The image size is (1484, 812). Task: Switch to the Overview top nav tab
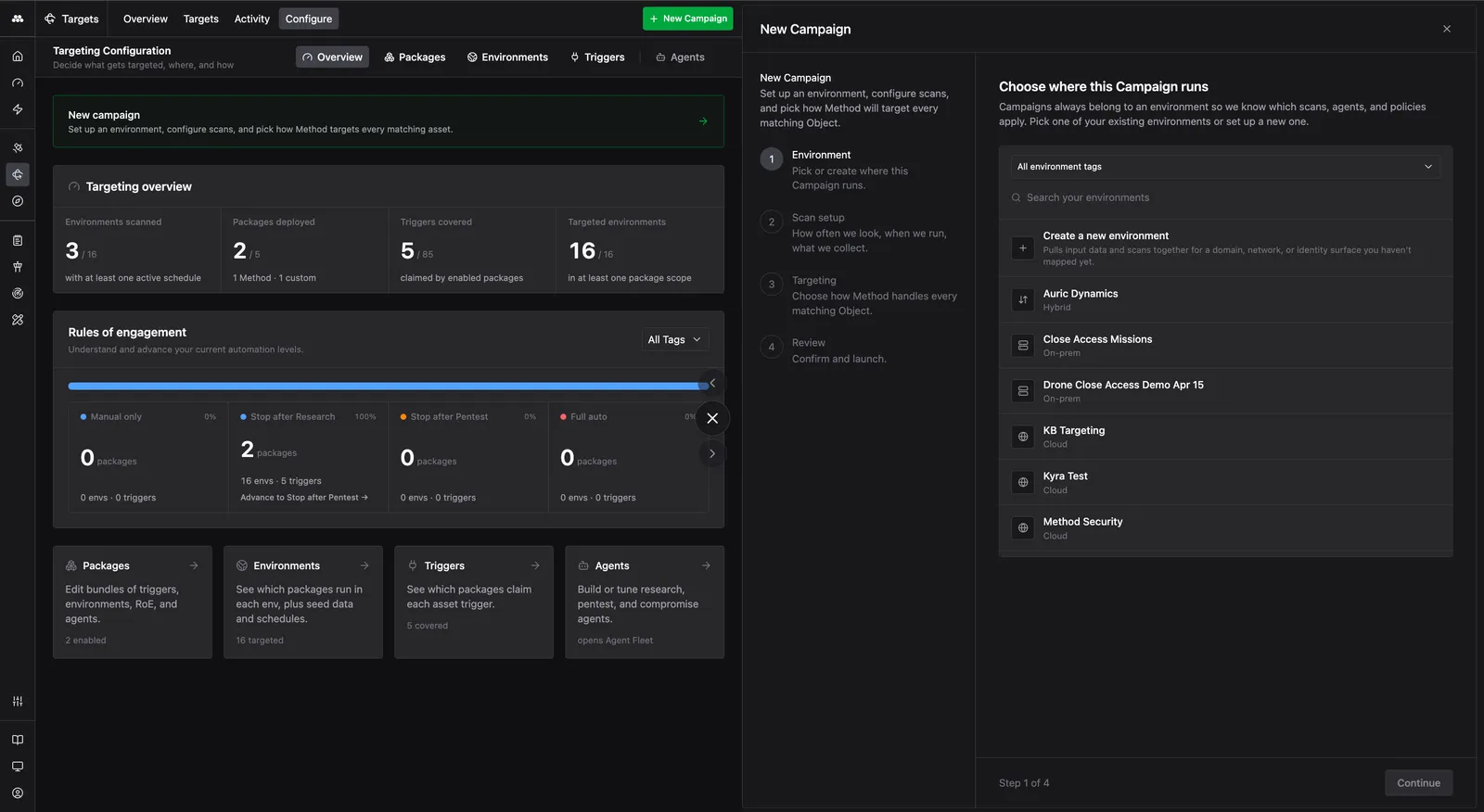[146, 19]
